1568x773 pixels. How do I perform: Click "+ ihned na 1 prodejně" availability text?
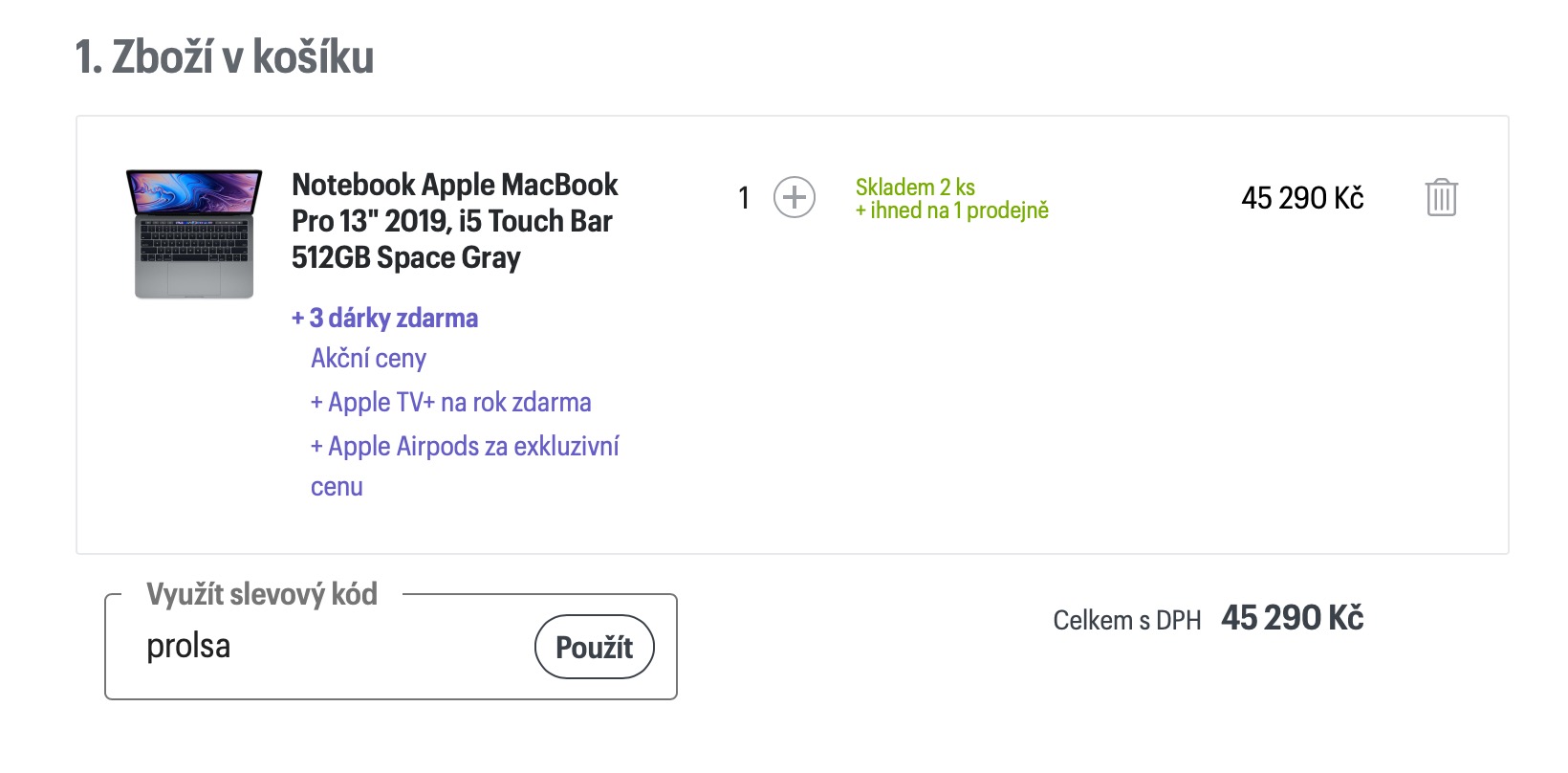coord(951,210)
